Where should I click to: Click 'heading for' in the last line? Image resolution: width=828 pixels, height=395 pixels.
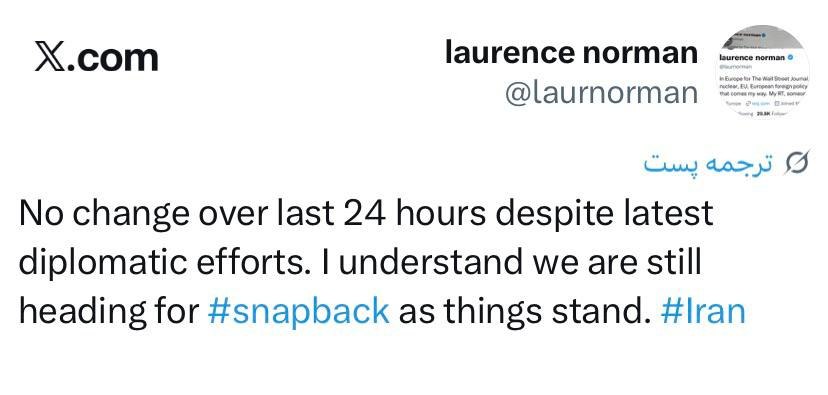coord(108,312)
